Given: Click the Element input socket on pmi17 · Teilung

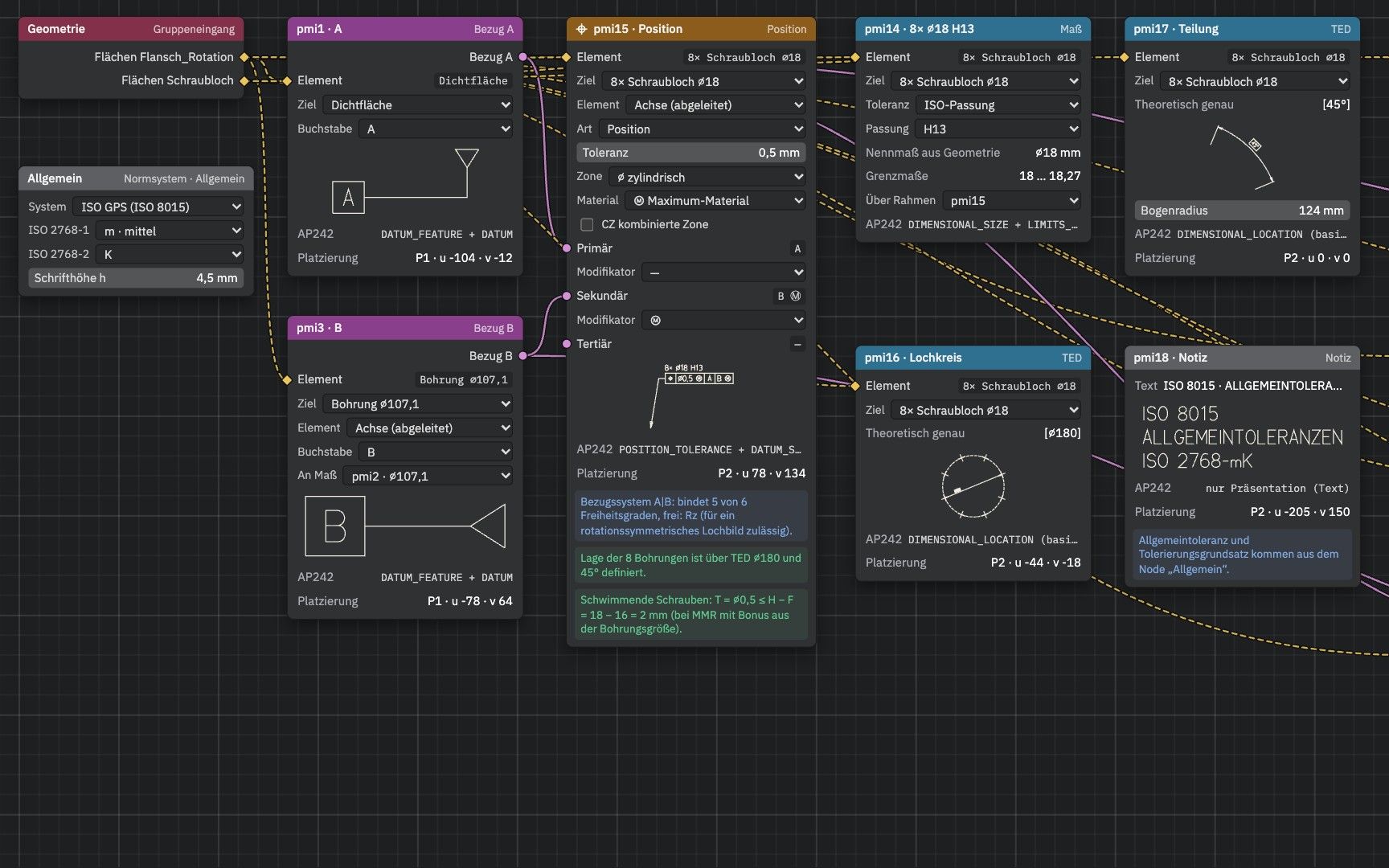Looking at the screenshot, I should pos(1125,57).
